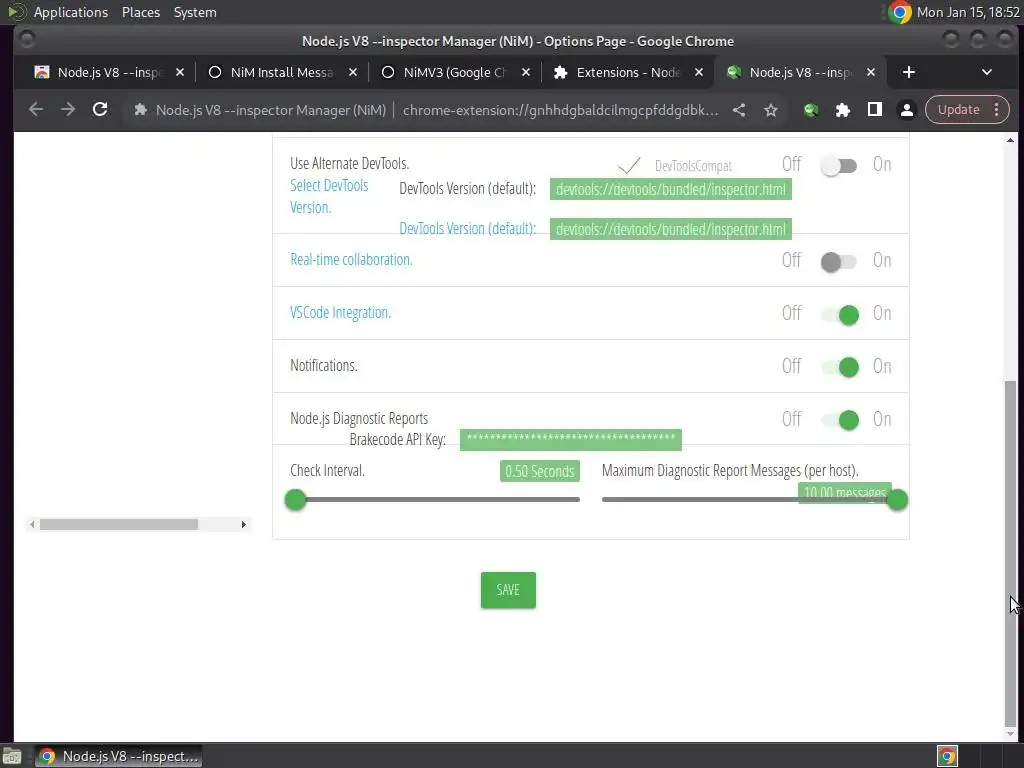Click the sidebar scrollbar left arrow

(x=32, y=524)
